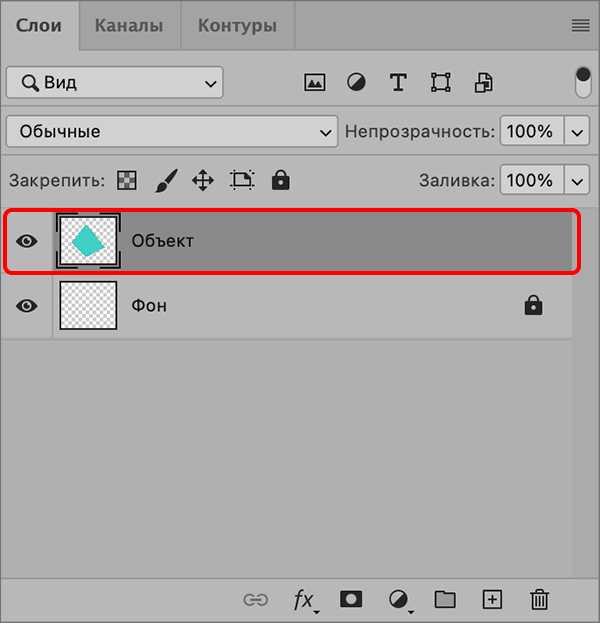Screen dimensions: 600x623
Task: Filter layers by type (T) icon
Action: coord(398,82)
